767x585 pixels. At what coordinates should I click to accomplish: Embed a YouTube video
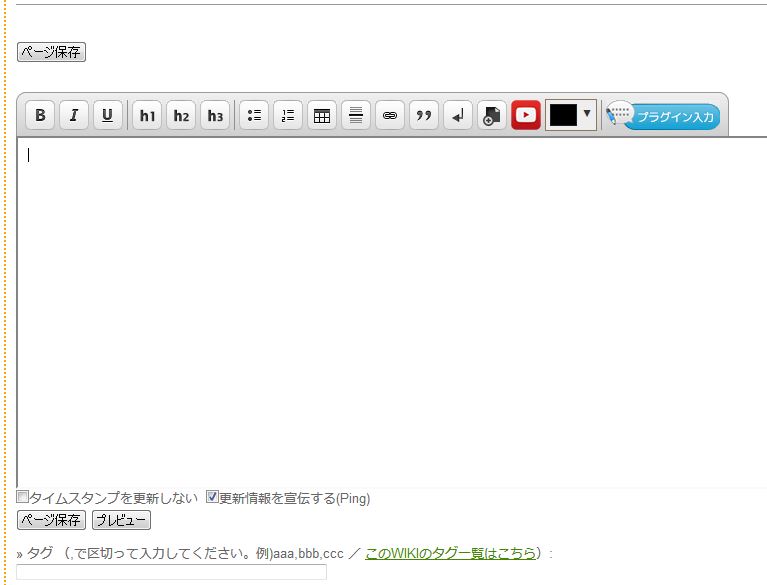(x=526, y=115)
